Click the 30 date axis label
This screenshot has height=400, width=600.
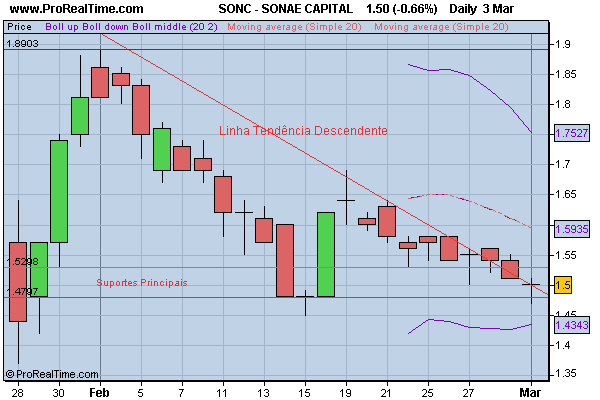pos(58,393)
